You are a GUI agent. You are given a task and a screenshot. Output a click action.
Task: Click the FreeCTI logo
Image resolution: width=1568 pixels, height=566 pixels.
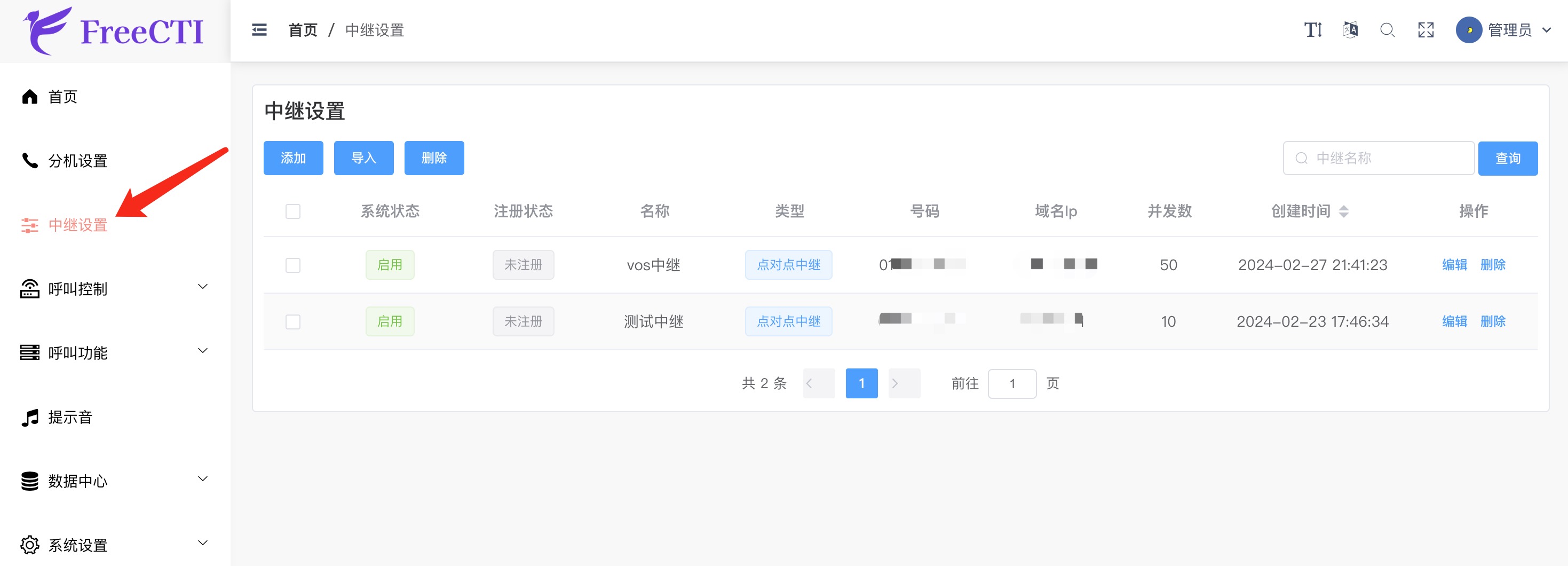pos(113,30)
